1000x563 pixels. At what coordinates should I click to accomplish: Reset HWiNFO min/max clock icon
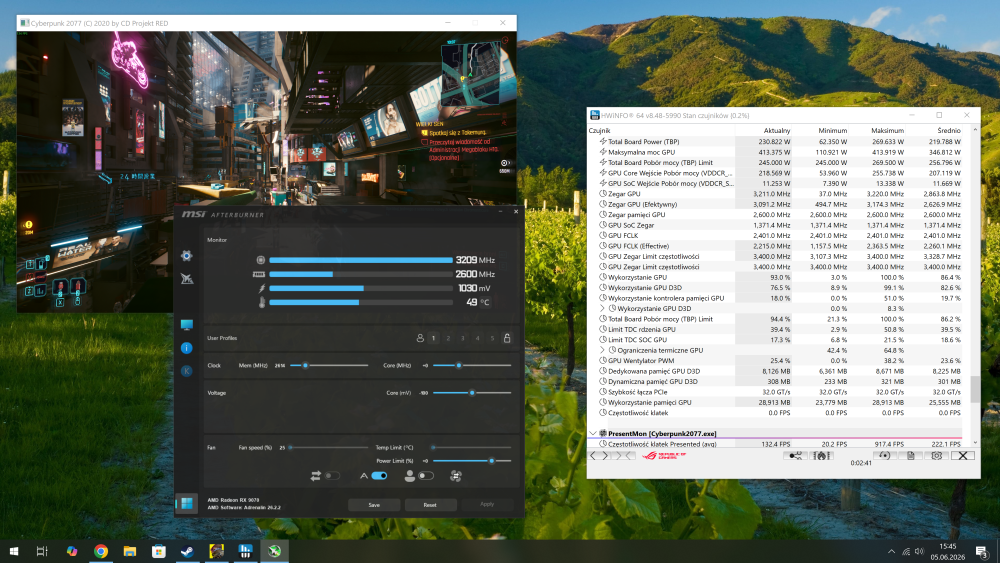(x=884, y=455)
